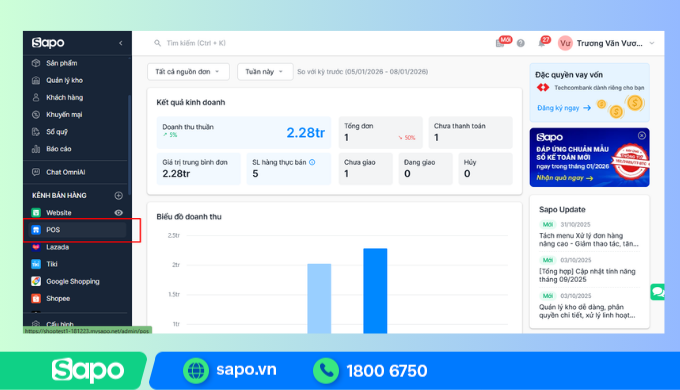Click the Khách hàng person icon
The image size is (680, 390).
(36, 97)
